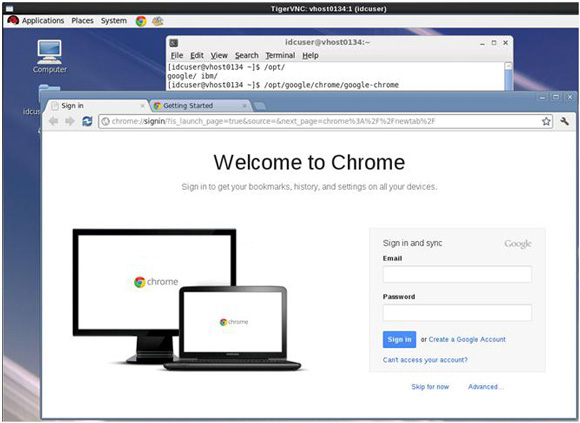Open the terminal Help menu
This screenshot has height=423, width=580.
[310, 55]
